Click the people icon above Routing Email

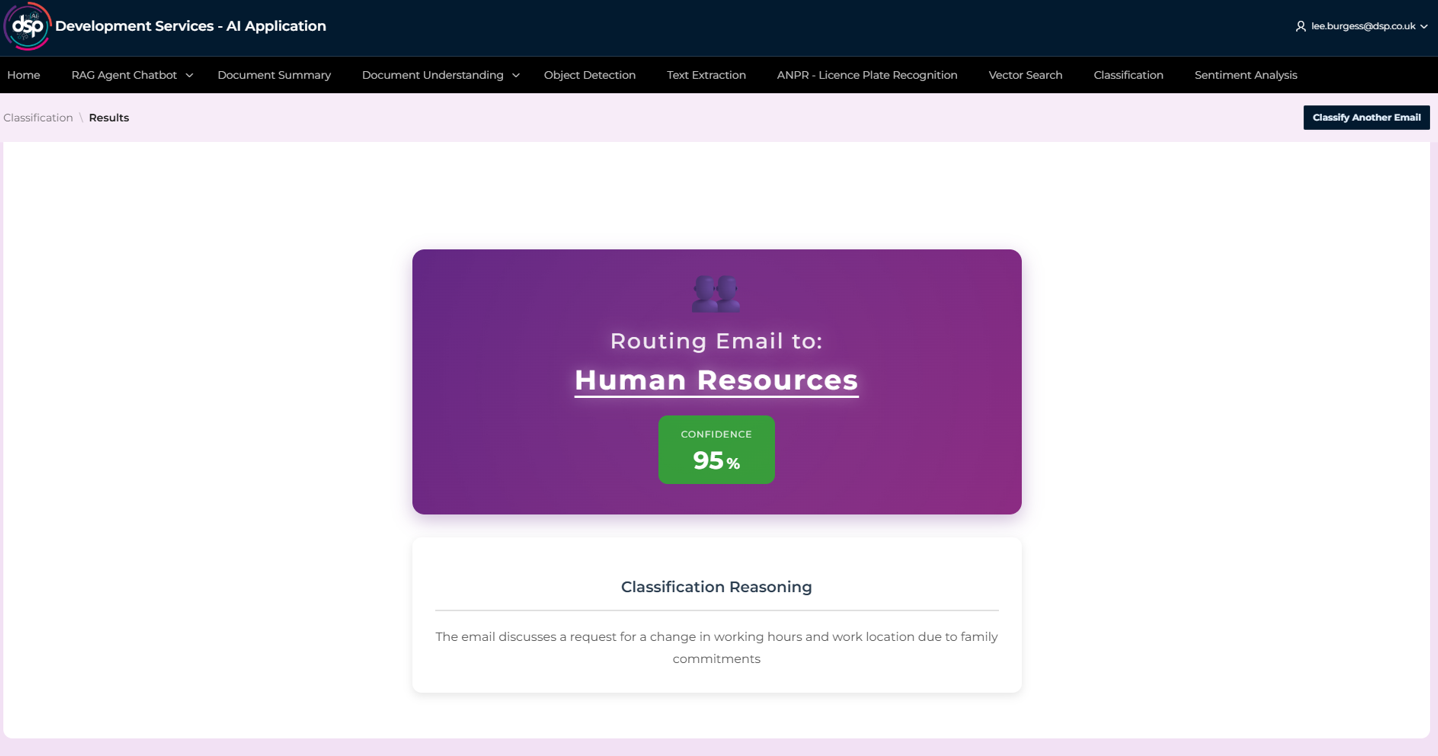point(716,293)
